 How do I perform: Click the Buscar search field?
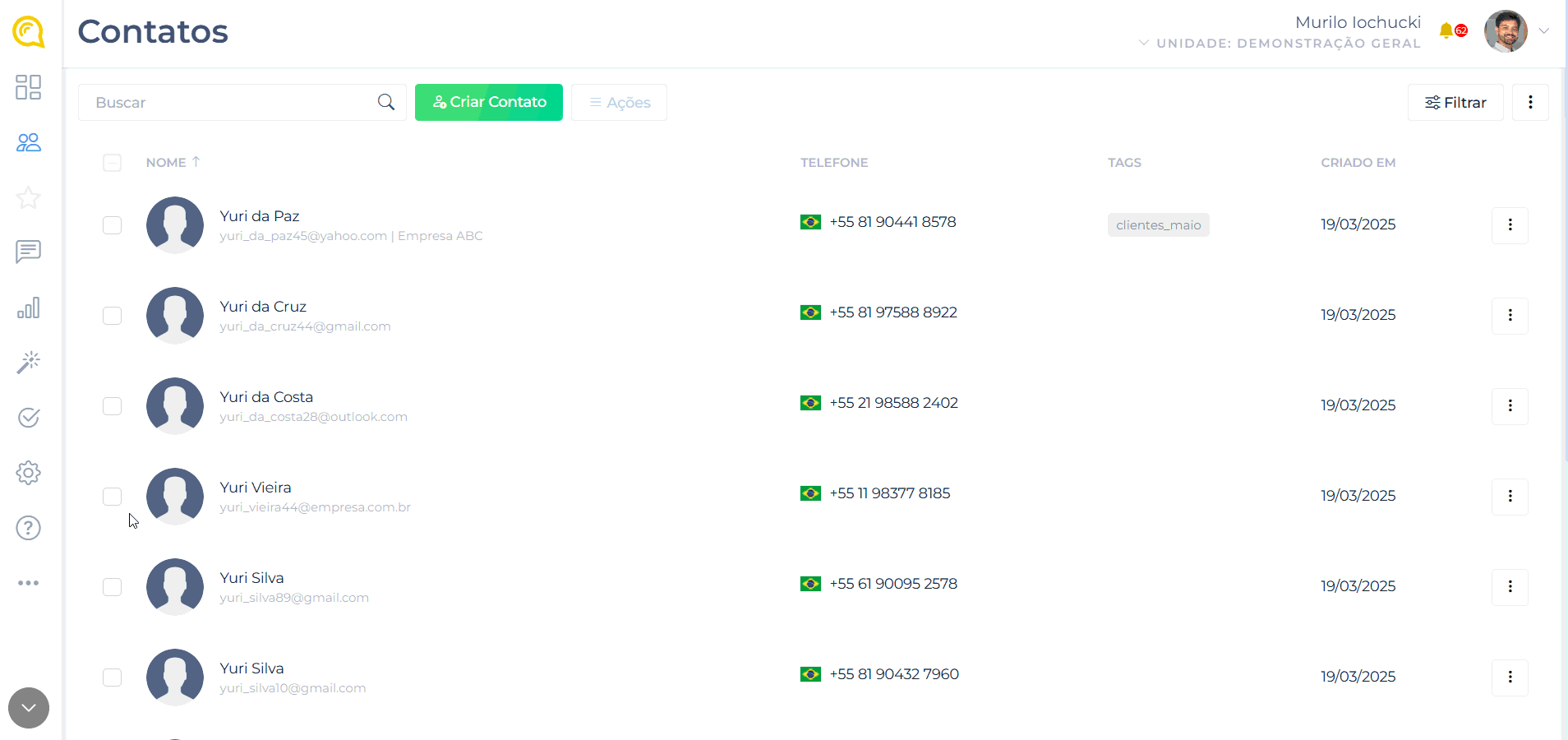(x=230, y=103)
